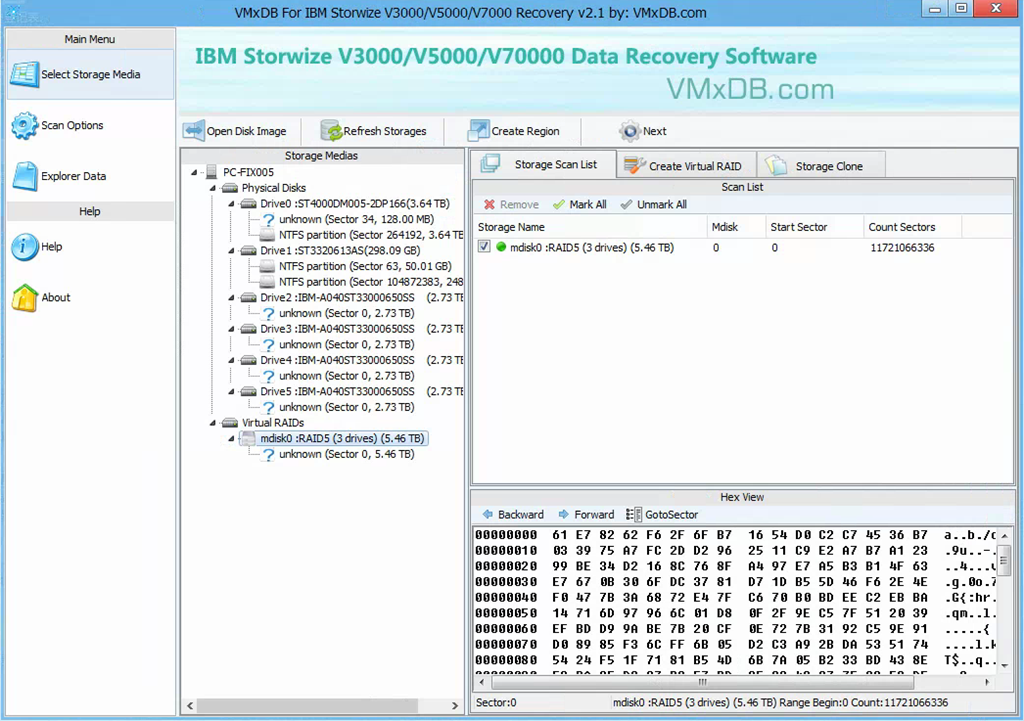1024x721 pixels.
Task: Select NTFS partition (Sector 63, 50.01 GB)
Action: click(365, 266)
